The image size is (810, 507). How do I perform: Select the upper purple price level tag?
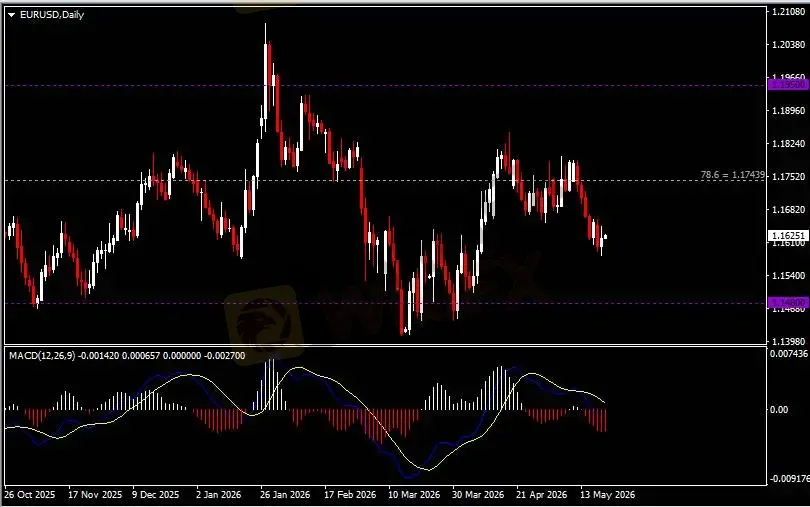[788, 84]
